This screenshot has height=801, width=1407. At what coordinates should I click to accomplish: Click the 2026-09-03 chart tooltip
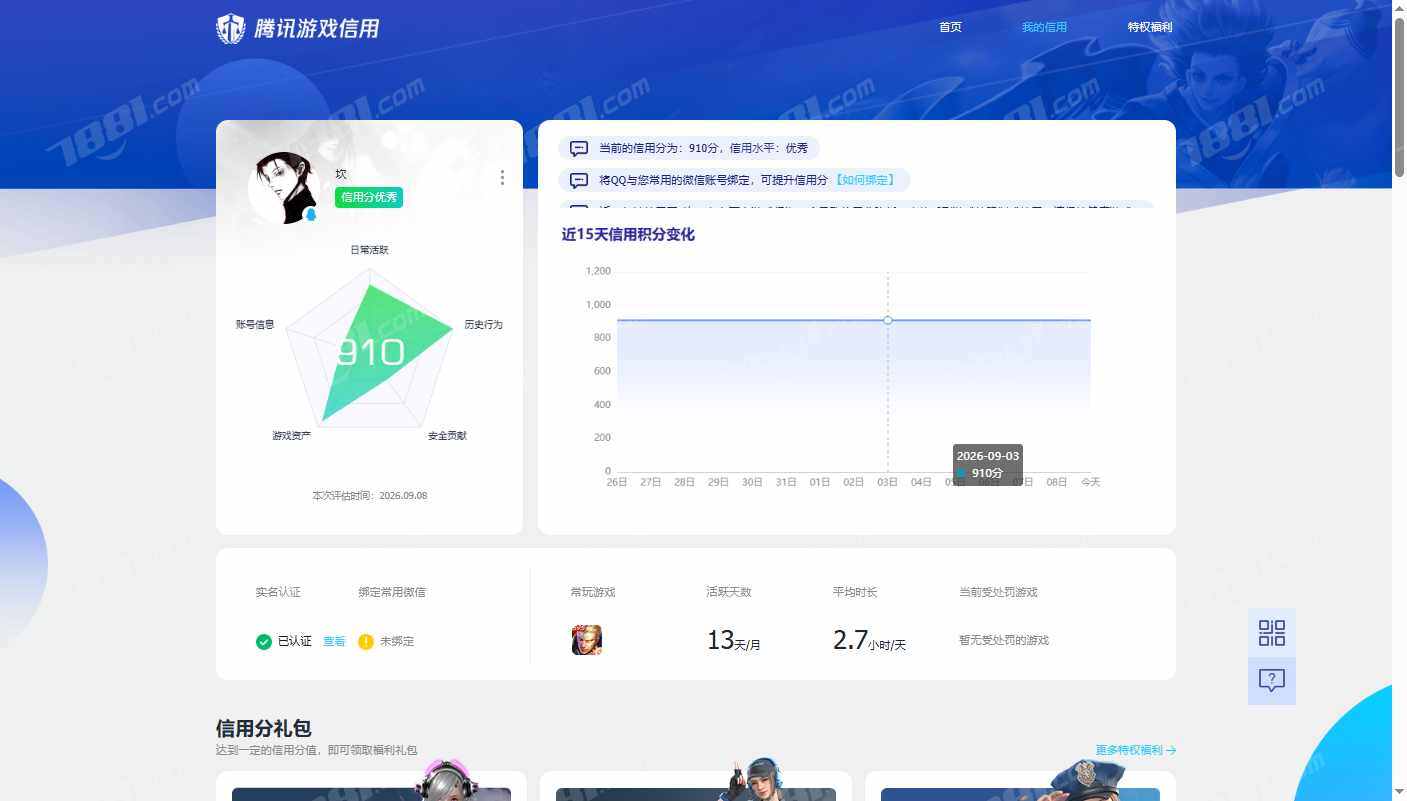click(988, 464)
